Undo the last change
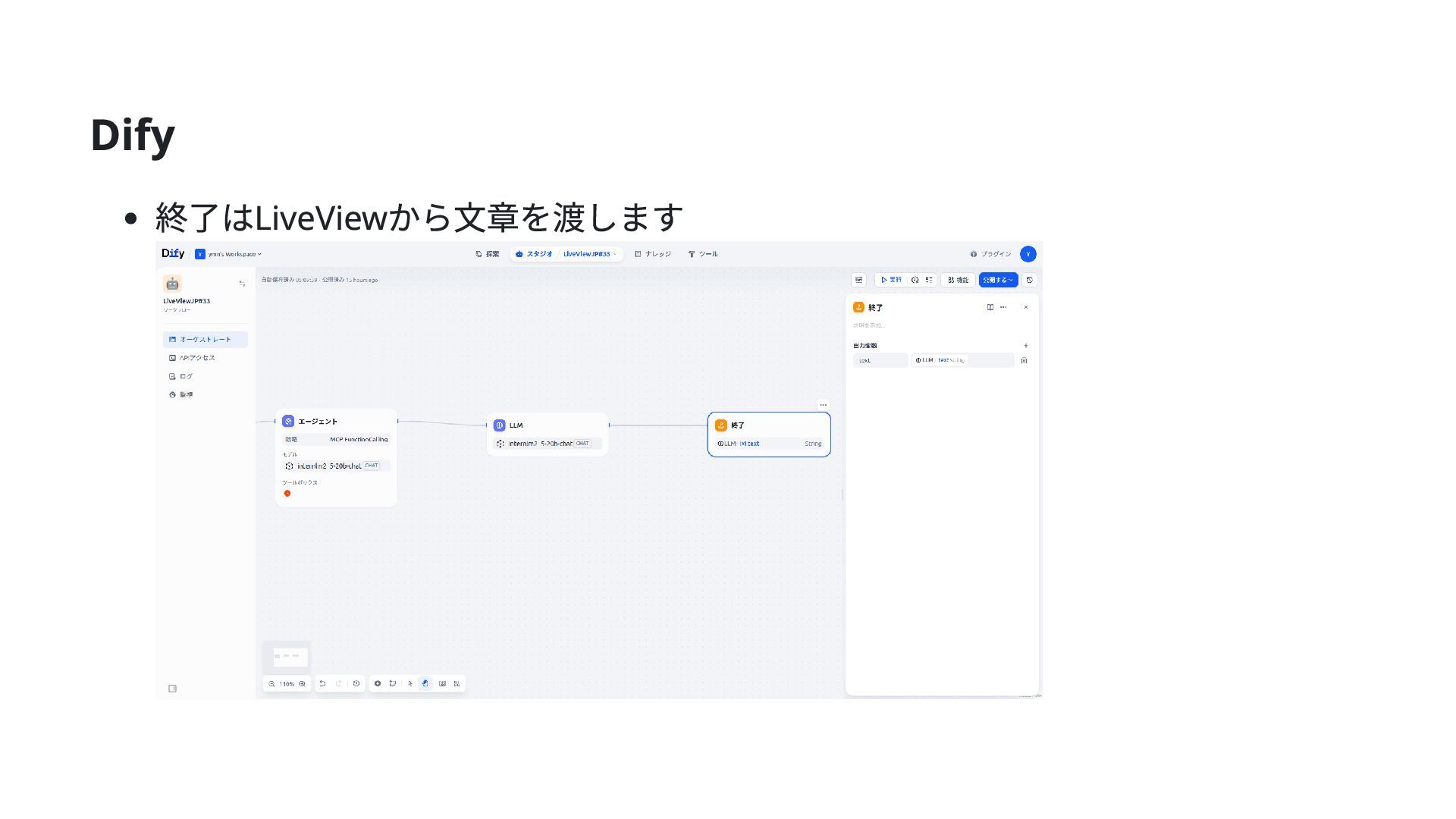The height and width of the screenshot is (819, 1456). (322, 683)
